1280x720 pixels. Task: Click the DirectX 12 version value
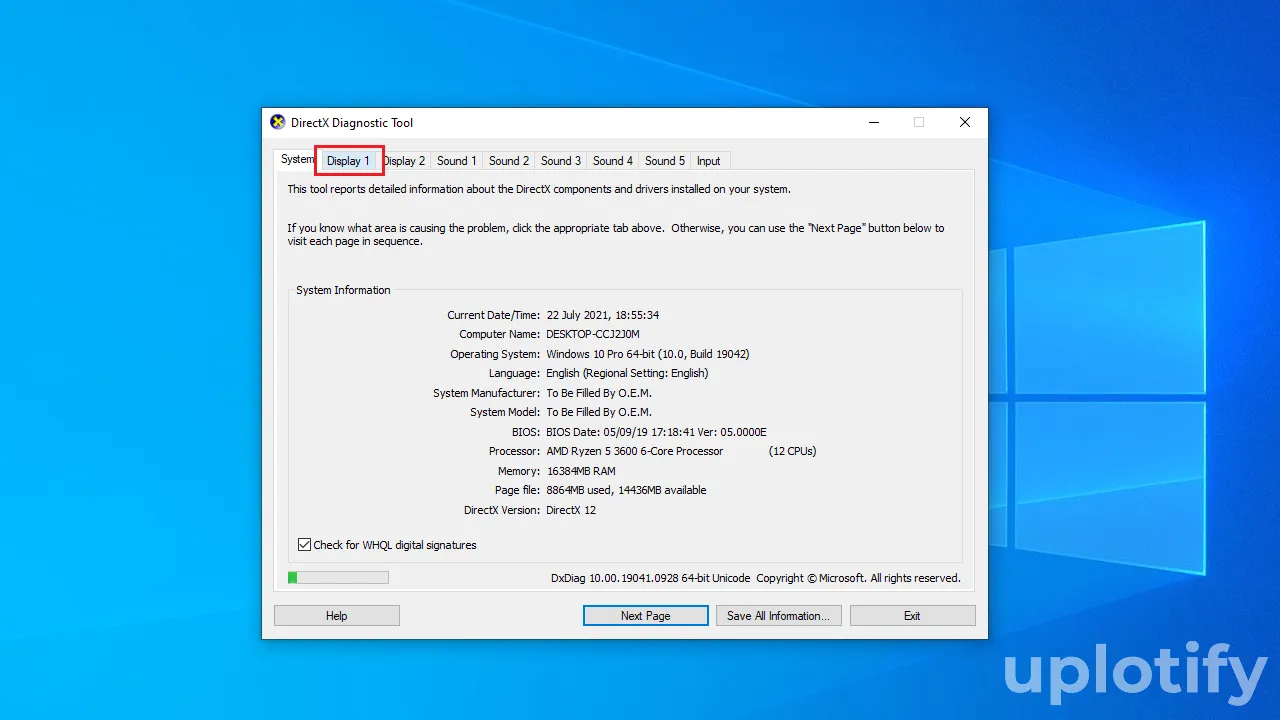pos(571,510)
